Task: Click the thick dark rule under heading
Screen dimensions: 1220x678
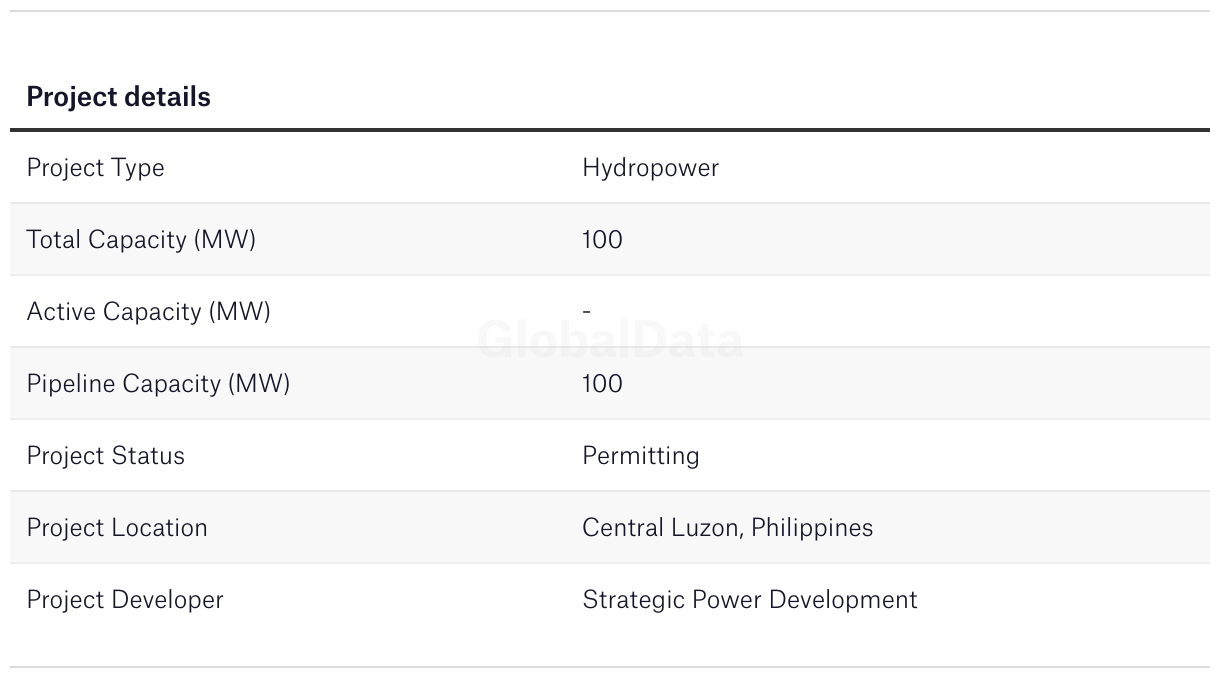Action: [610, 130]
